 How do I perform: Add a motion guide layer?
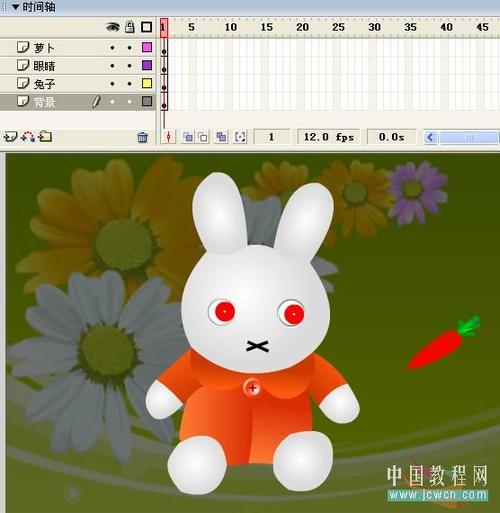28,137
